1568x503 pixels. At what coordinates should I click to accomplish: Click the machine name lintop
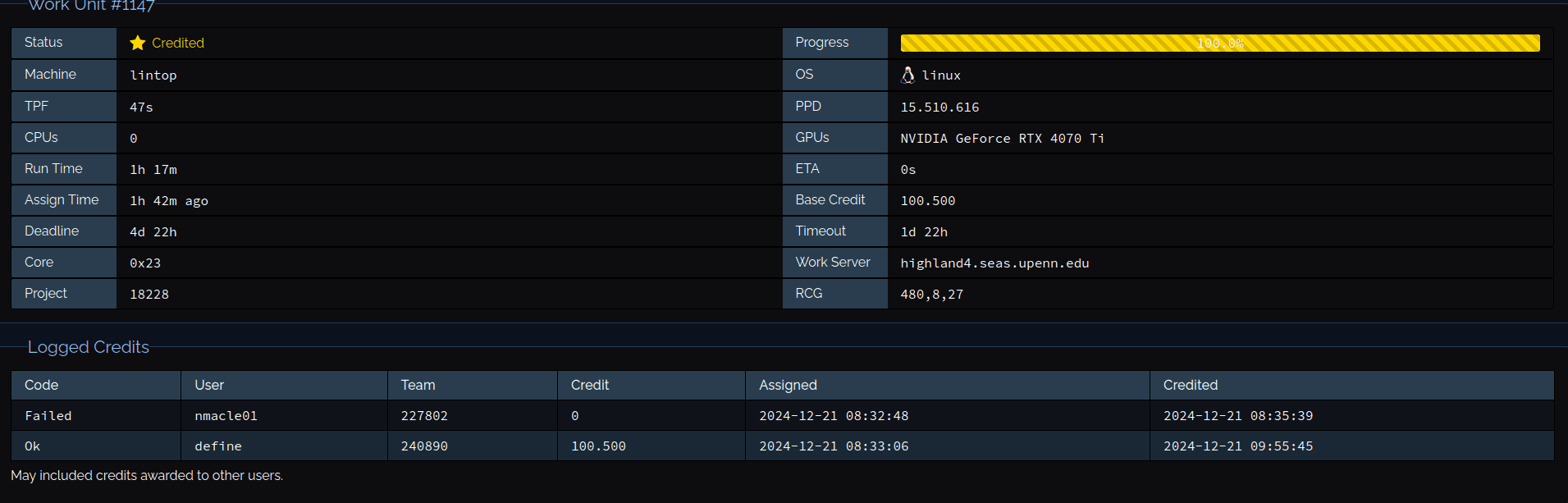(x=153, y=75)
